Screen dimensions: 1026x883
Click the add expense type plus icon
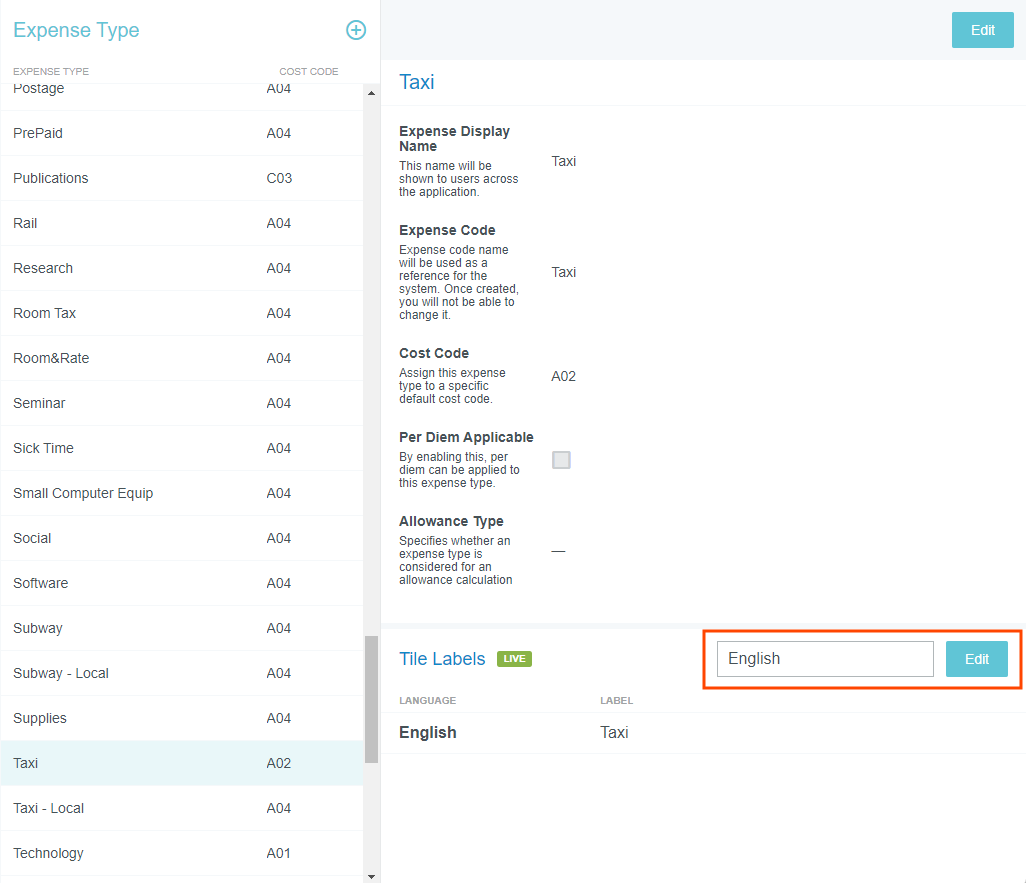355,30
